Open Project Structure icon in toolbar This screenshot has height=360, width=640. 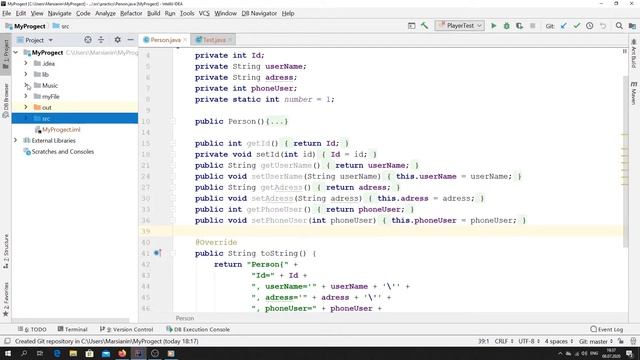point(632,26)
